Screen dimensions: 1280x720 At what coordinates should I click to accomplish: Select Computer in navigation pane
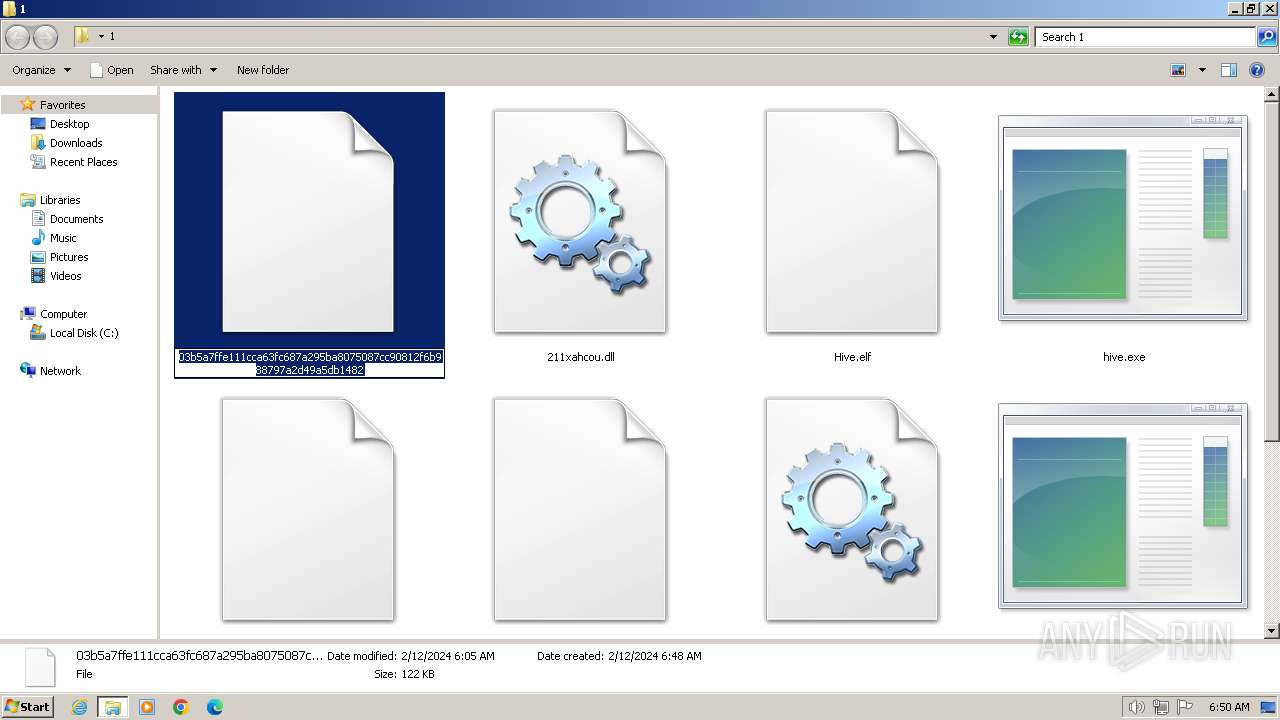(x=63, y=314)
